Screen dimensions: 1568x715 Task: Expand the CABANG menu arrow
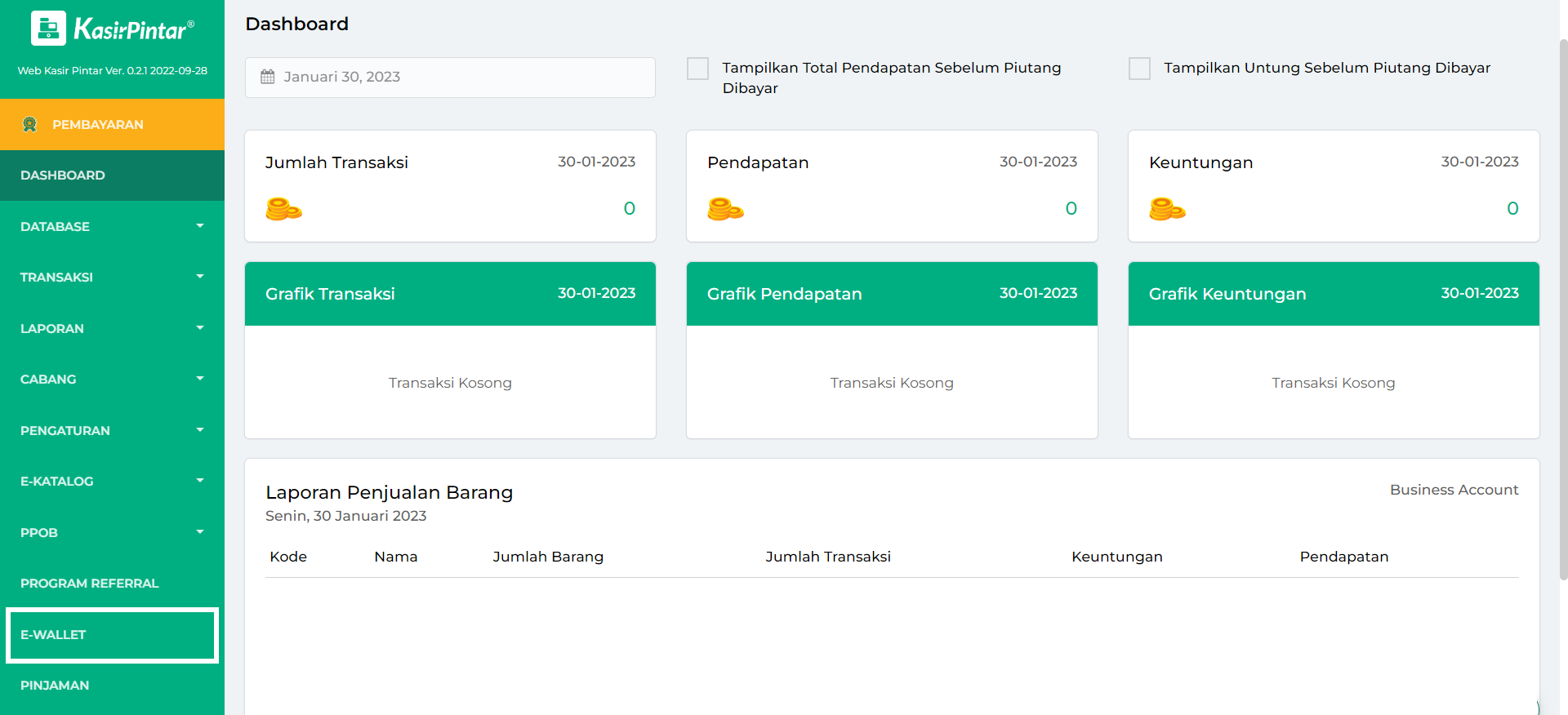(200, 379)
